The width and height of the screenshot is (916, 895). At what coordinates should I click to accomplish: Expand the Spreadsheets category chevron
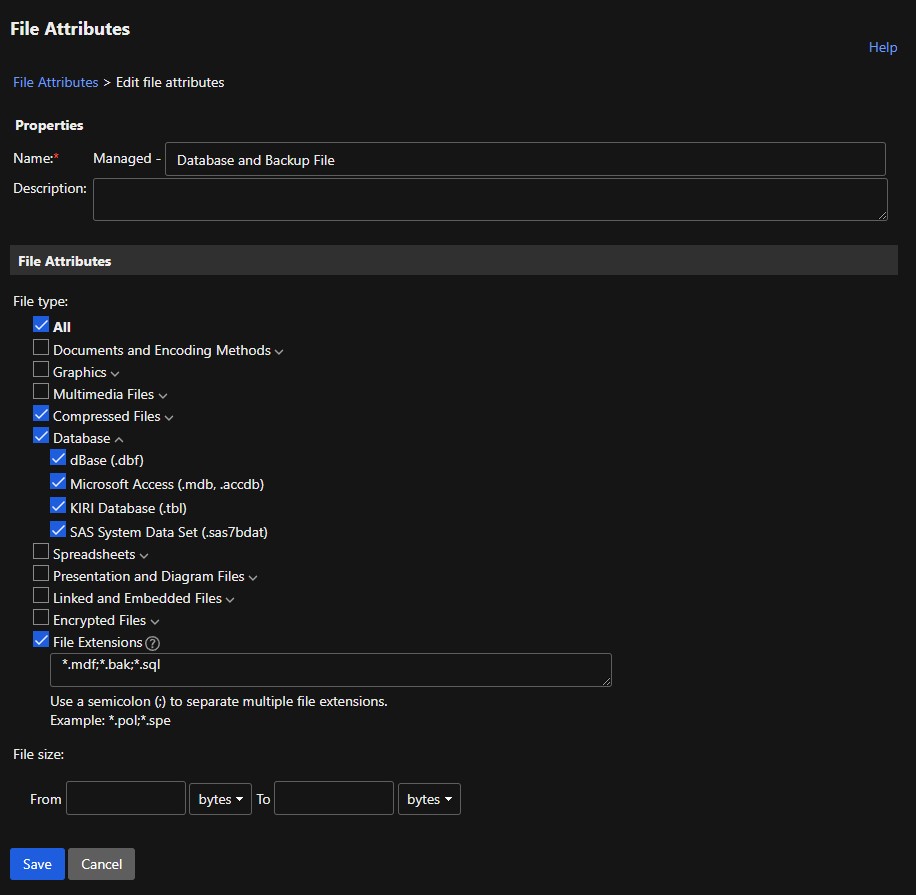point(144,556)
